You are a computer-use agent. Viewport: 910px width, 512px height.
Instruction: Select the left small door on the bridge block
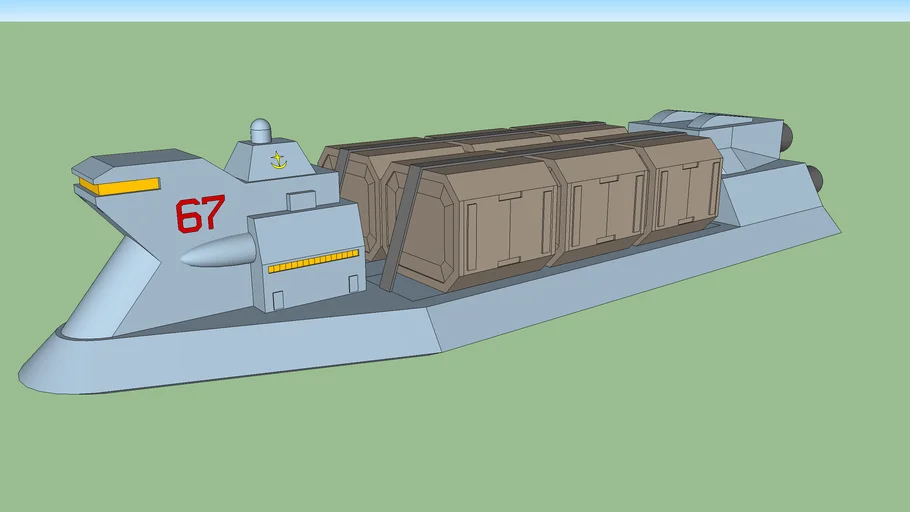pyautogui.click(x=277, y=298)
